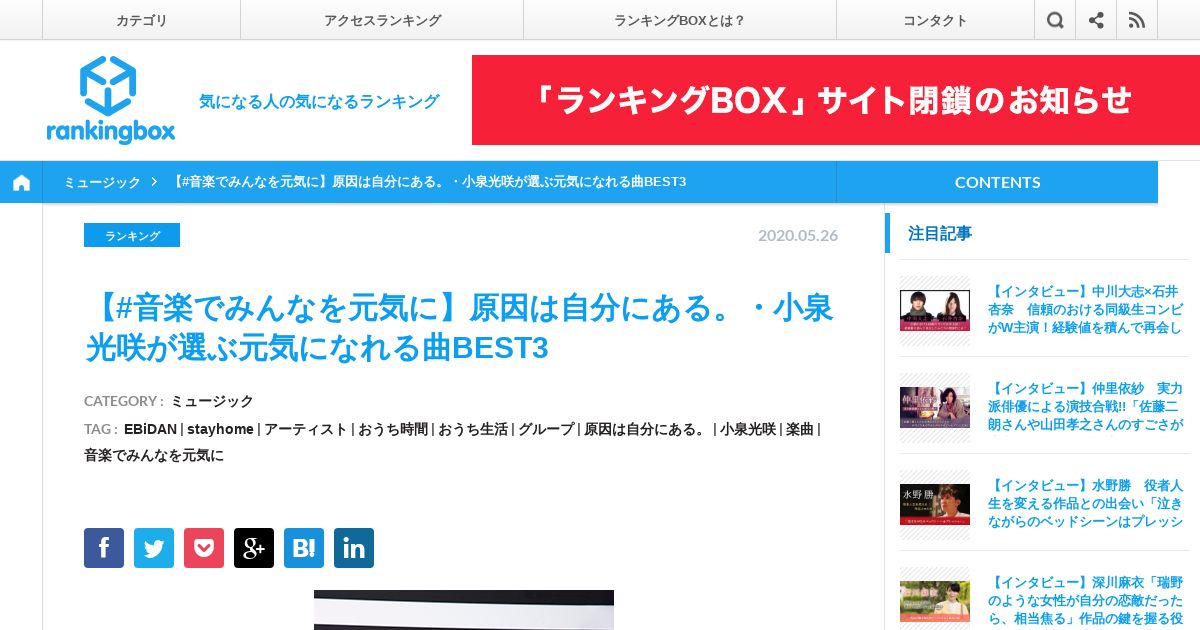Bookmark with Hatena B! icon
This screenshot has height=630, width=1200.
(x=304, y=548)
